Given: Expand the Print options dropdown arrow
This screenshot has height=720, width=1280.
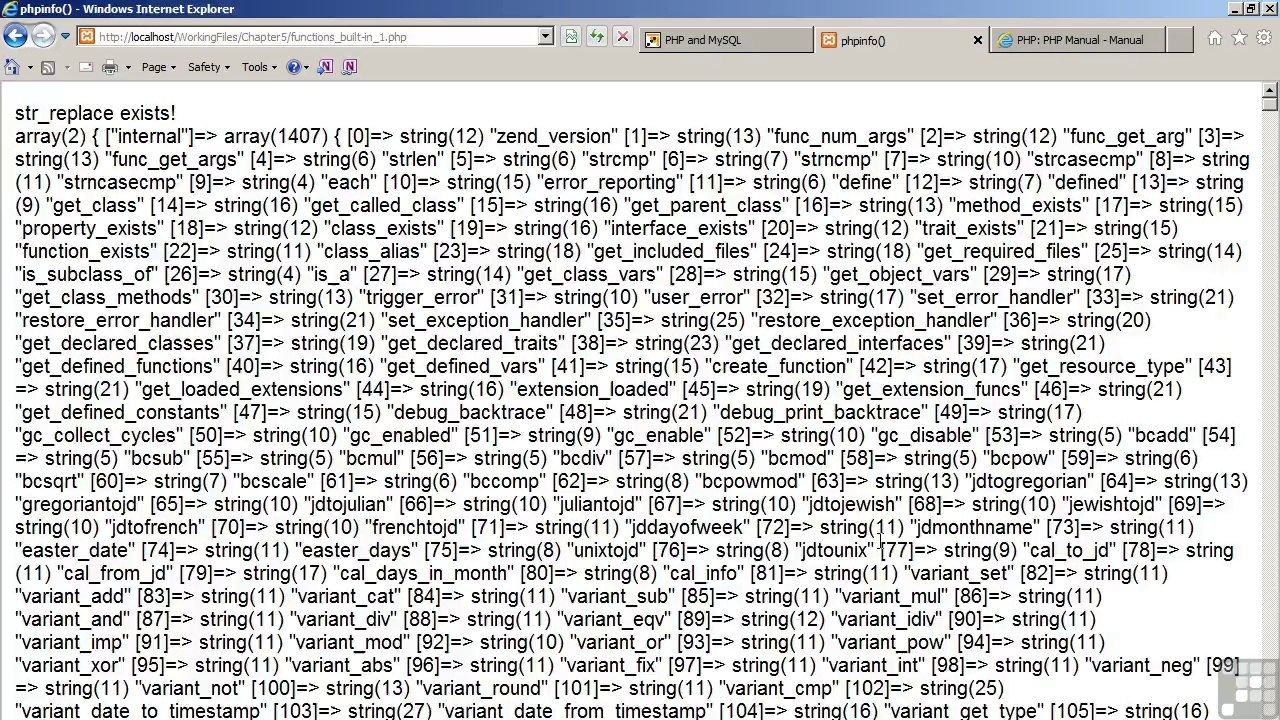Looking at the screenshot, I should [x=126, y=67].
